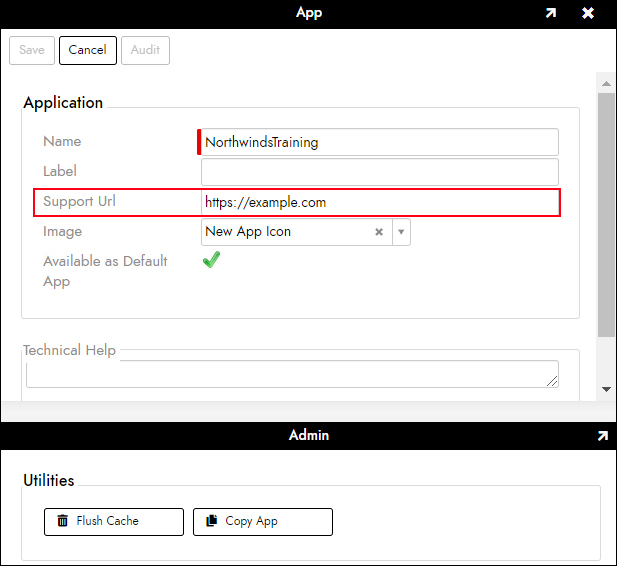Open the Image dropdown arrow
617x566 pixels.
tap(401, 232)
